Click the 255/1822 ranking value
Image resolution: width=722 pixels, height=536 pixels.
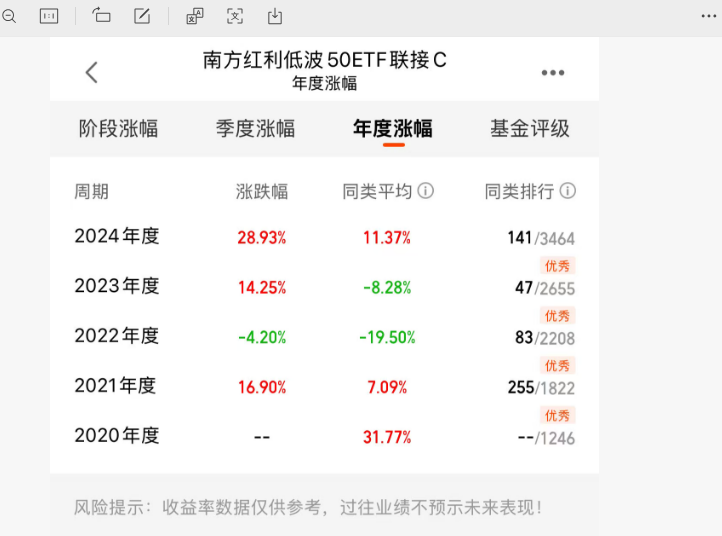click(x=541, y=387)
